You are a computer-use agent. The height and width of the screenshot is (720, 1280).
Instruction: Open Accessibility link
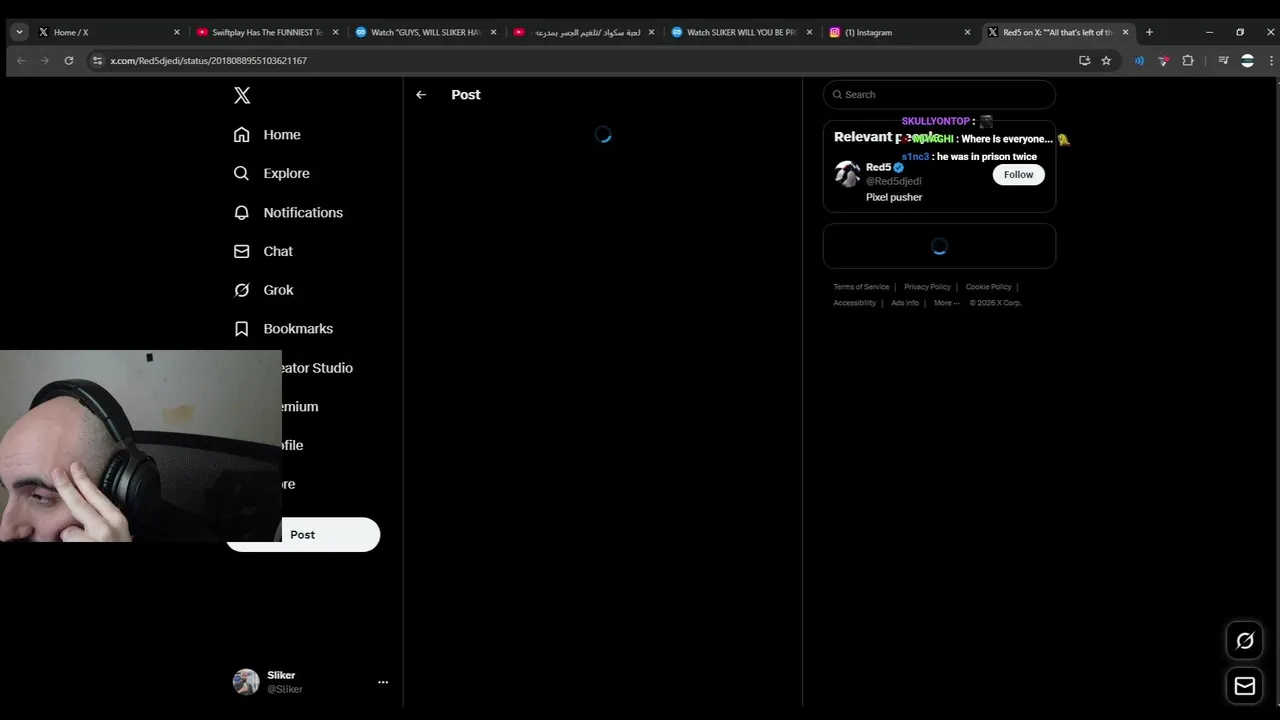pos(854,303)
